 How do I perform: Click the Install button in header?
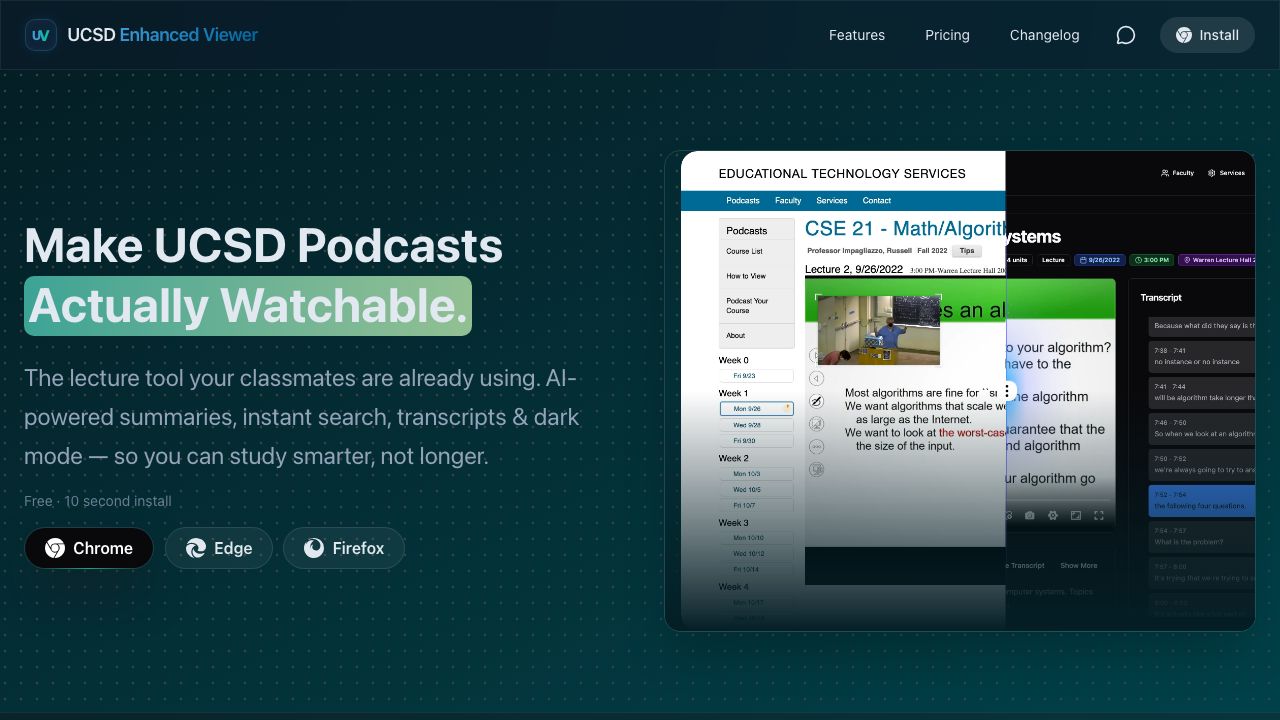coord(1206,35)
